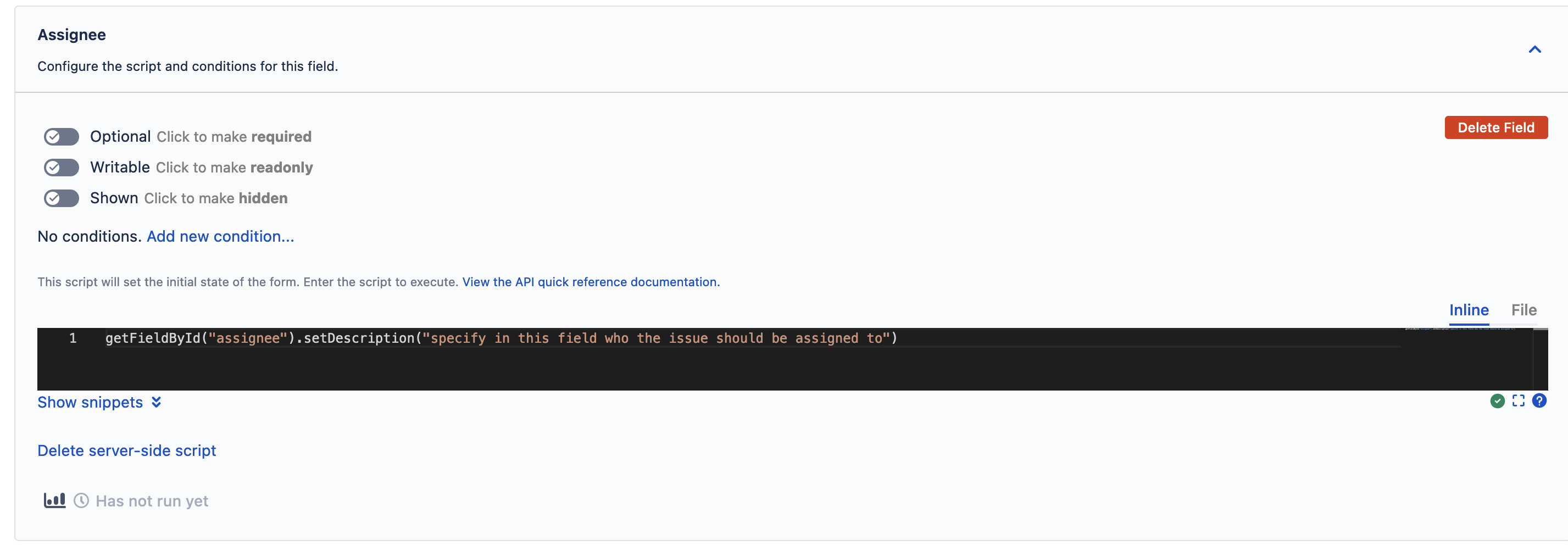This screenshot has height=557, width=1568.
Task: Select the Inline tab
Action: (1470, 310)
